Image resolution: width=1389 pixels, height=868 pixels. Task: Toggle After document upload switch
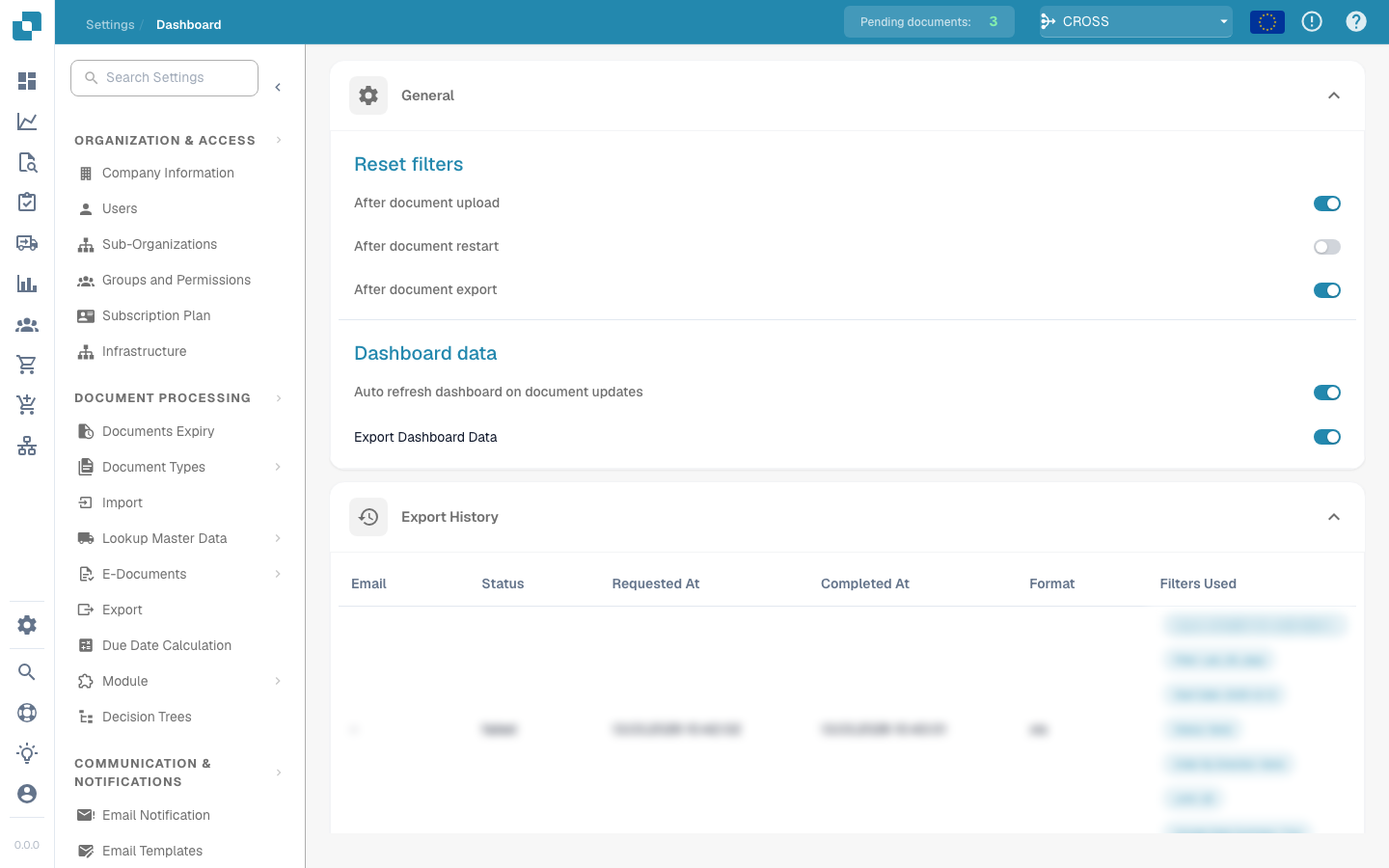[1327, 203]
